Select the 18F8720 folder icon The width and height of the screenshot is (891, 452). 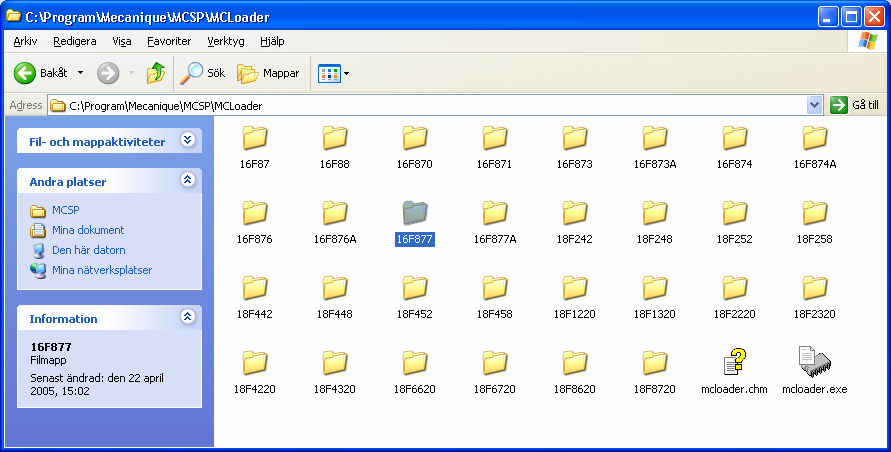(x=655, y=363)
